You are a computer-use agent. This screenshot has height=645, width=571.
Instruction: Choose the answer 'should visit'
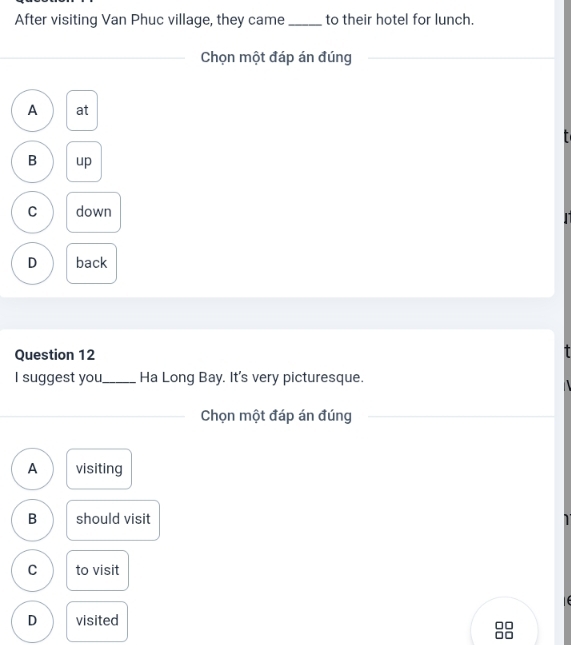pyautogui.click(x=113, y=520)
